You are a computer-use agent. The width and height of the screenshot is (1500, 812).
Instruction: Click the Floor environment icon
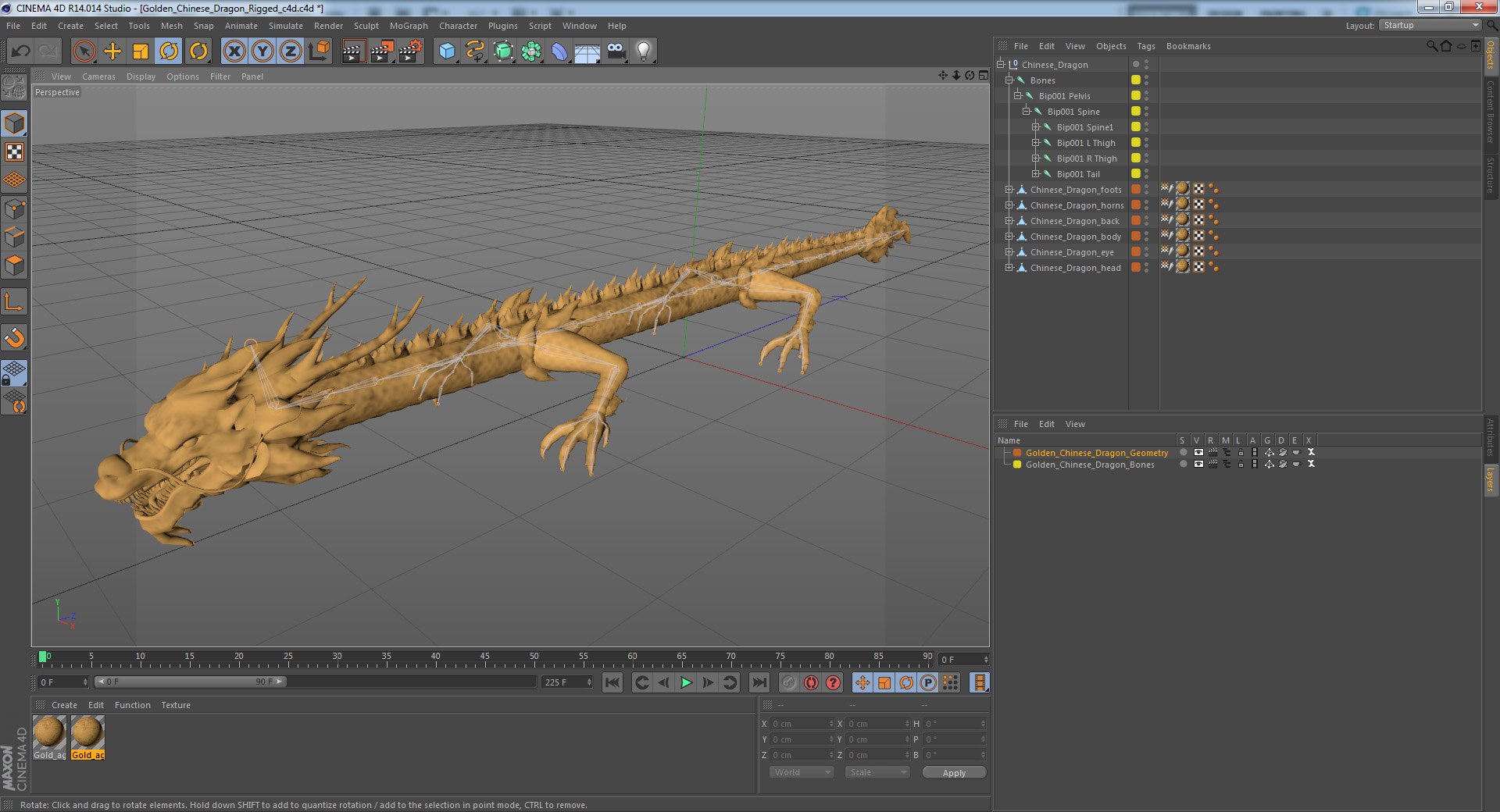click(x=587, y=52)
